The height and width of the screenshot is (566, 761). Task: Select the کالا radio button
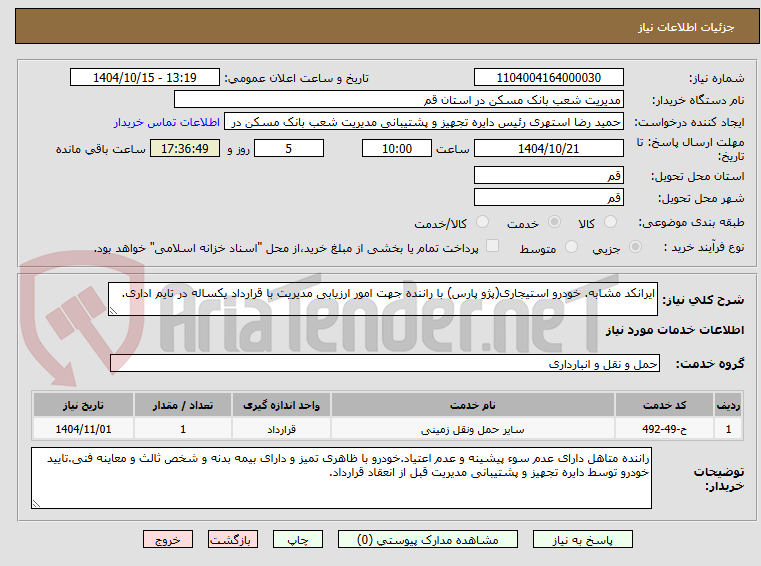610,222
